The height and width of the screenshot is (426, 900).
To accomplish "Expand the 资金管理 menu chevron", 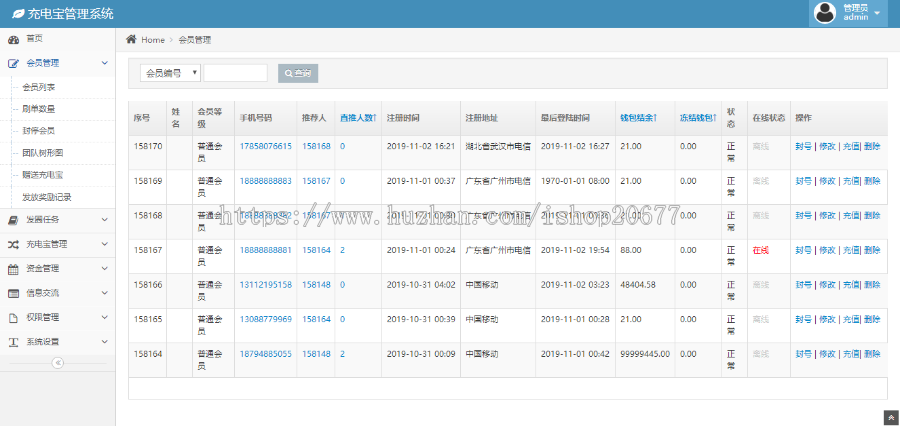I will (x=104, y=268).
